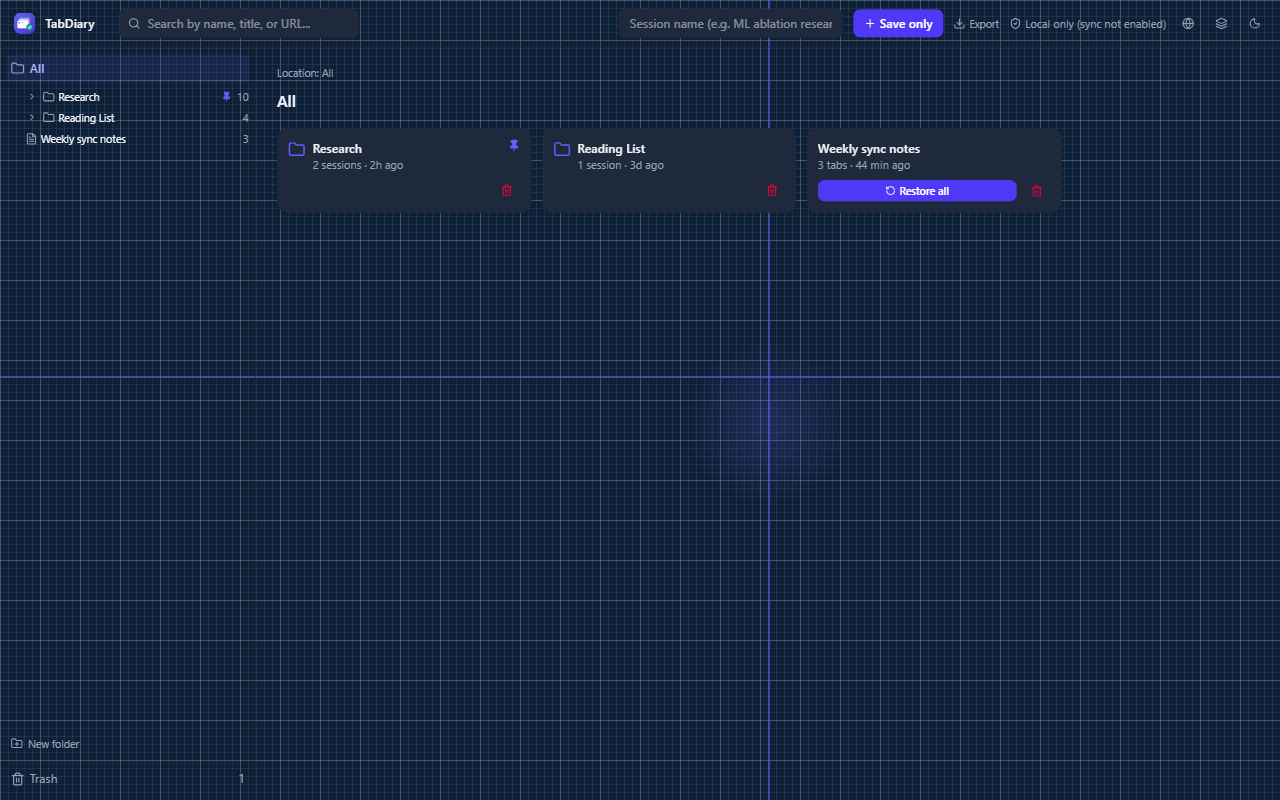Focus the session name input field
The image size is (1280, 800).
click(731, 23)
